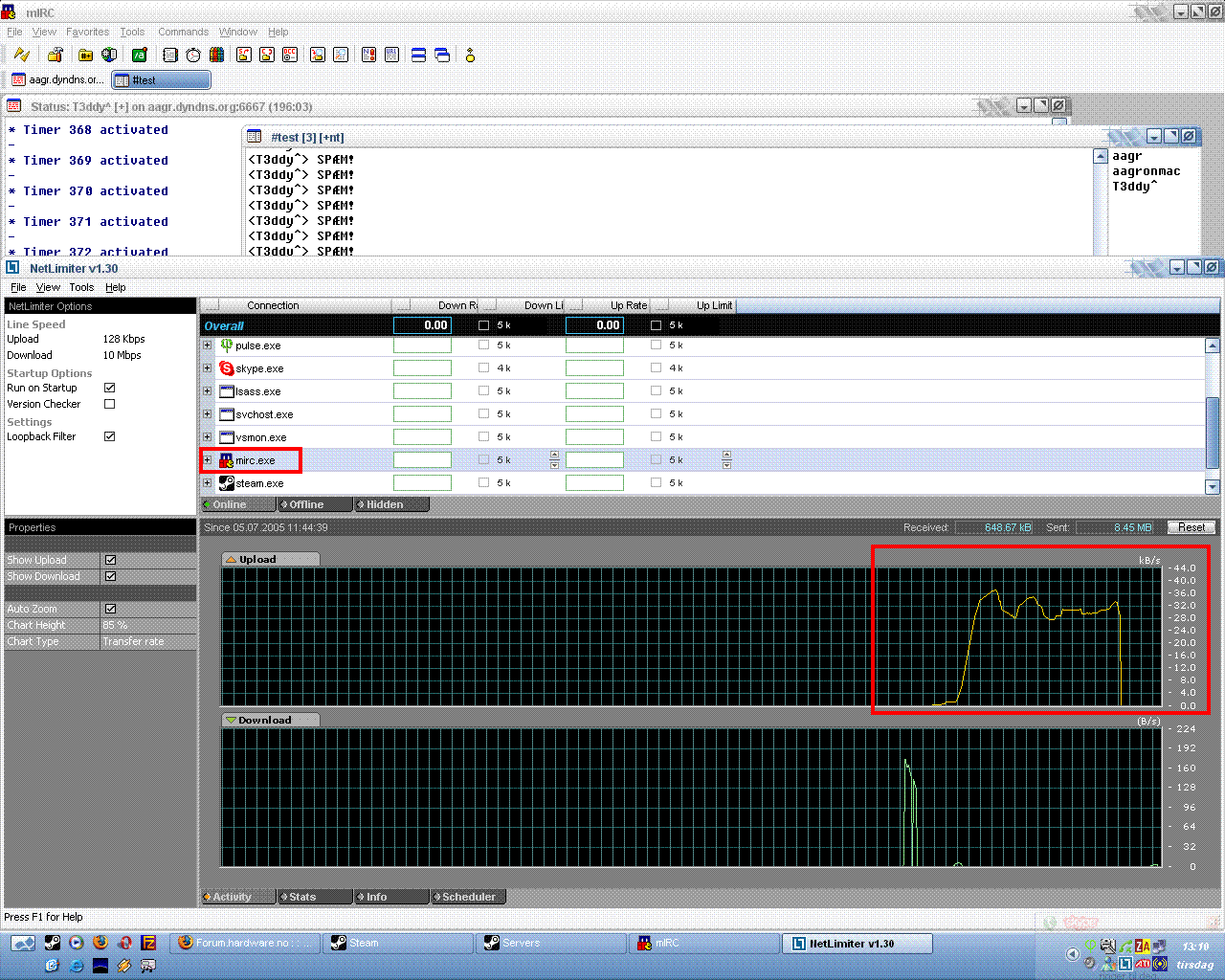Select aagronmac in nick list
The width and height of the screenshot is (1225, 980).
click(1146, 171)
